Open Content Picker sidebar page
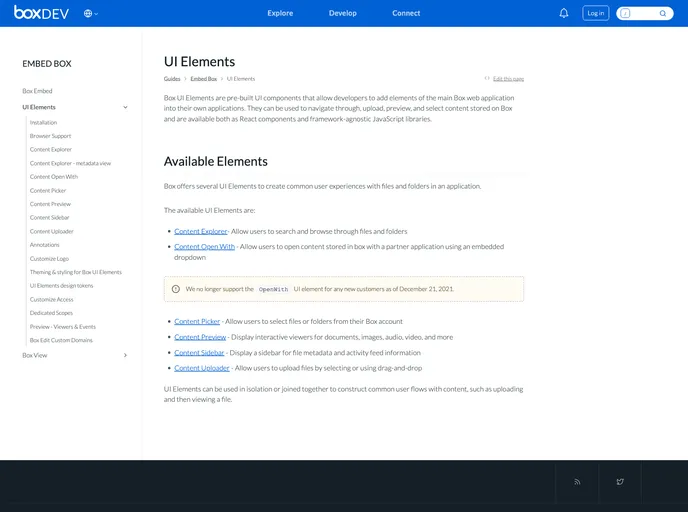688x512 pixels. pyautogui.click(x=48, y=190)
